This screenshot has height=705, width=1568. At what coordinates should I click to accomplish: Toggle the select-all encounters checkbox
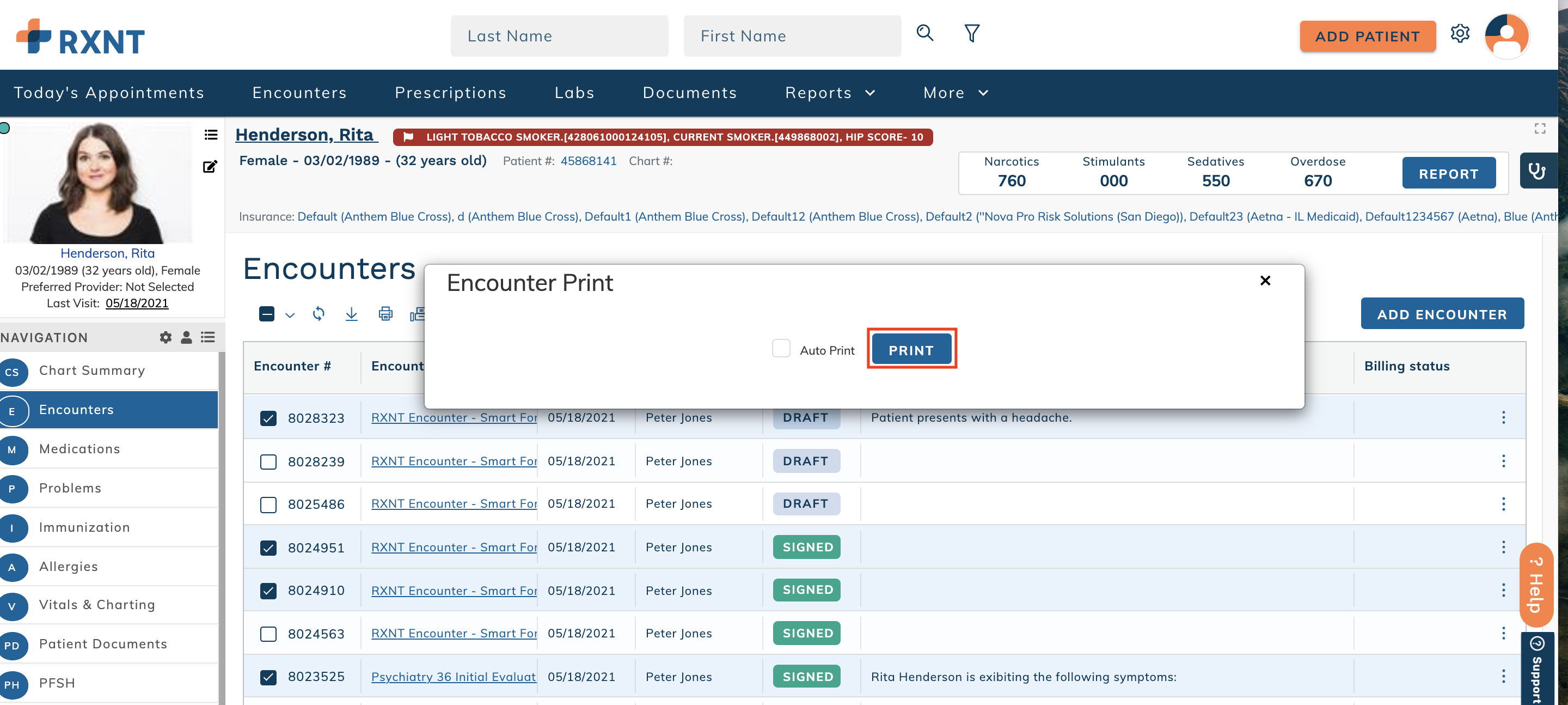click(x=267, y=314)
